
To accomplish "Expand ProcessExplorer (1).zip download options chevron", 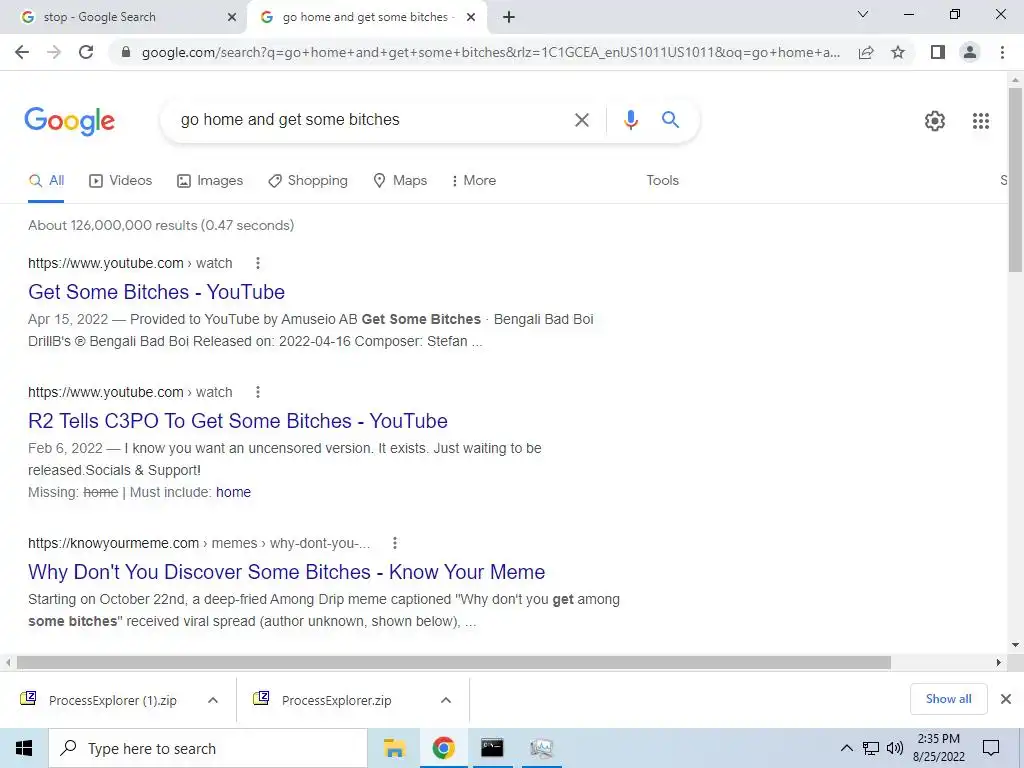I will click(213, 700).
